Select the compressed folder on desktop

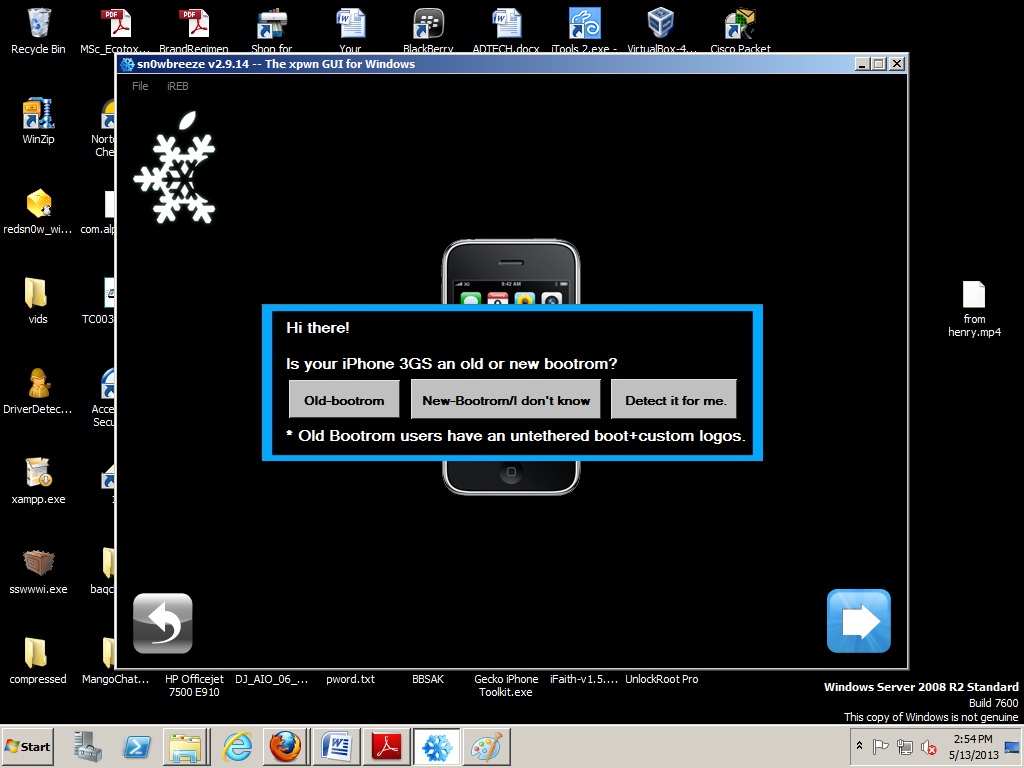[x=37, y=662]
